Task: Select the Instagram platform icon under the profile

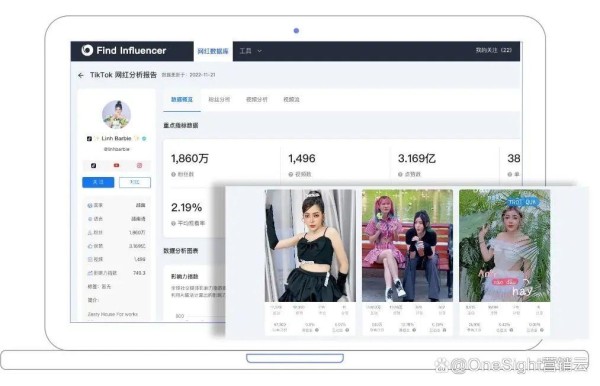Action: [139, 166]
